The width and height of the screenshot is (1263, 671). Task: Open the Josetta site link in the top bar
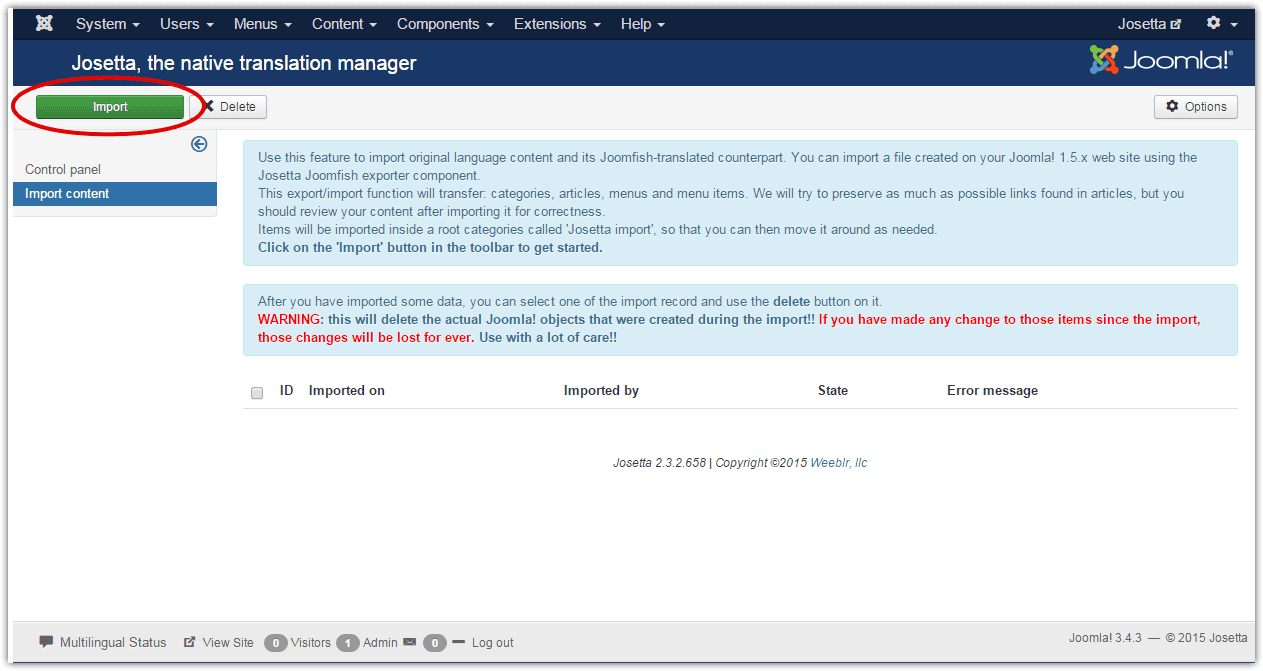[x=1149, y=24]
